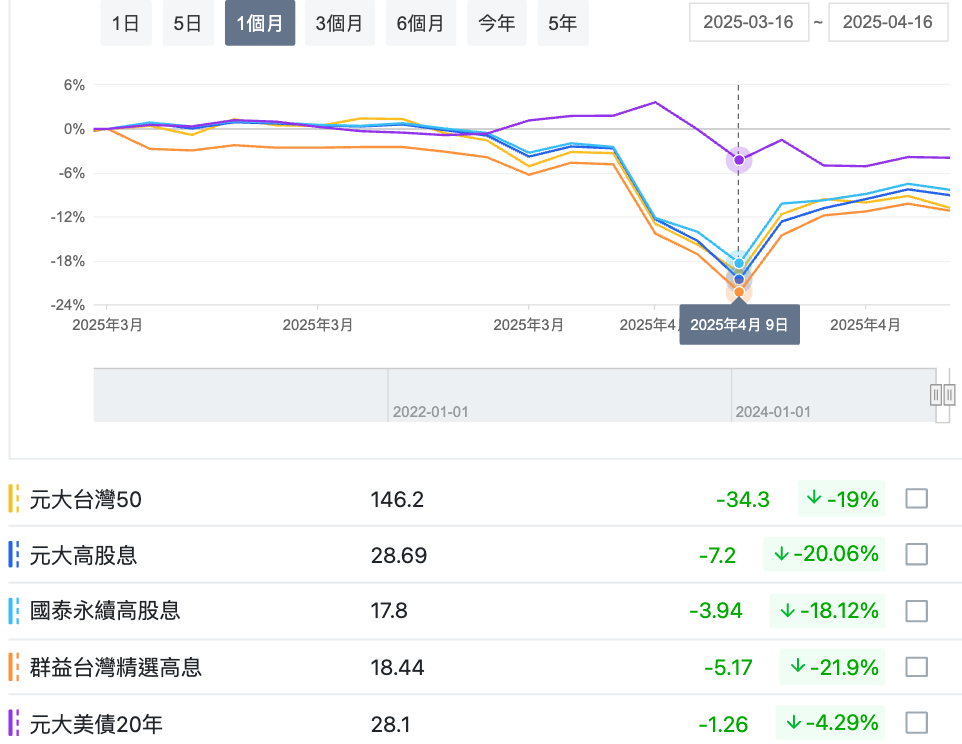The image size is (962, 744).
Task: Click the 6個月 range button
Action: click(420, 24)
